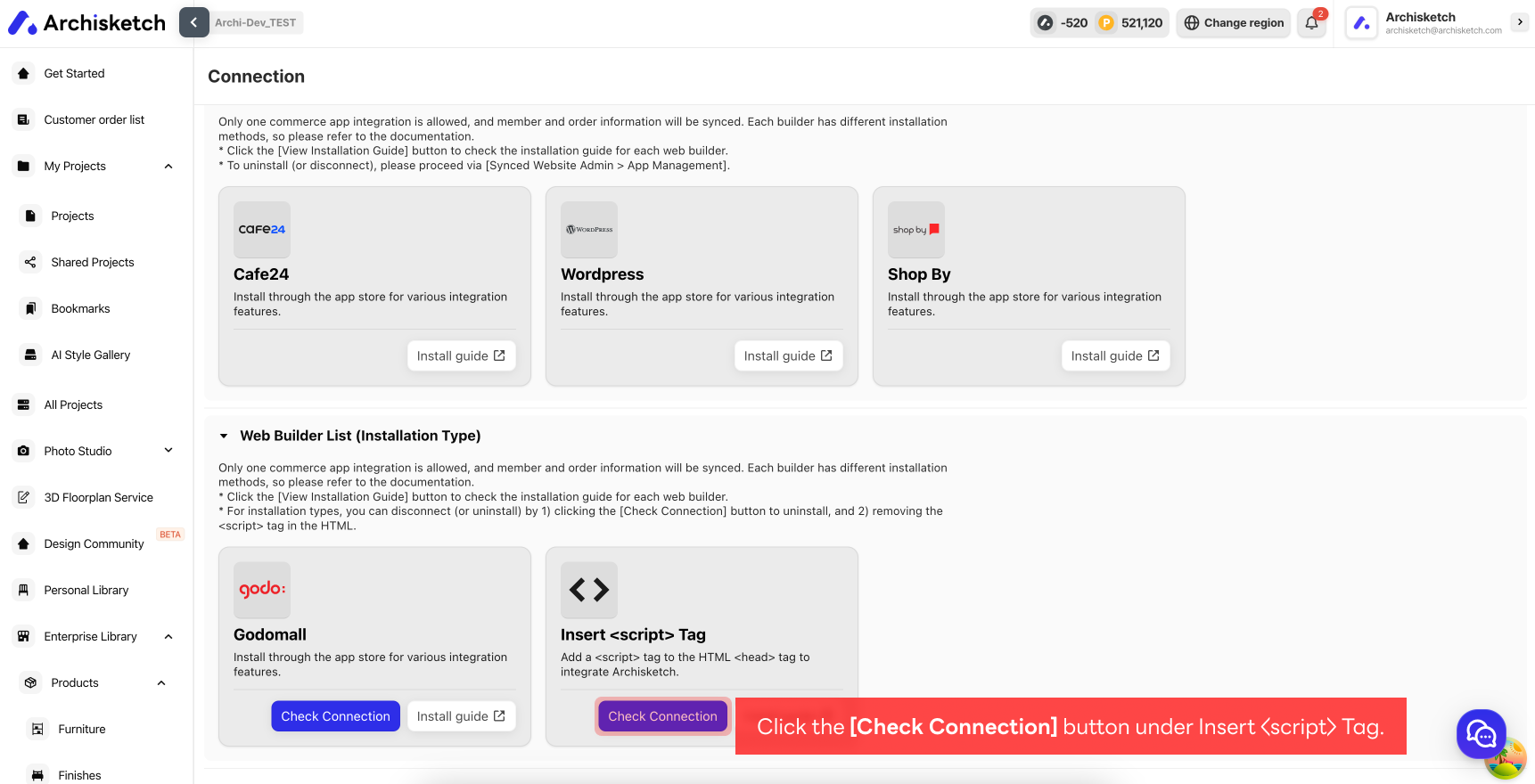This screenshot has width=1535, height=784.
Task: Click the Photo Studio camera icon
Action: 23,451
